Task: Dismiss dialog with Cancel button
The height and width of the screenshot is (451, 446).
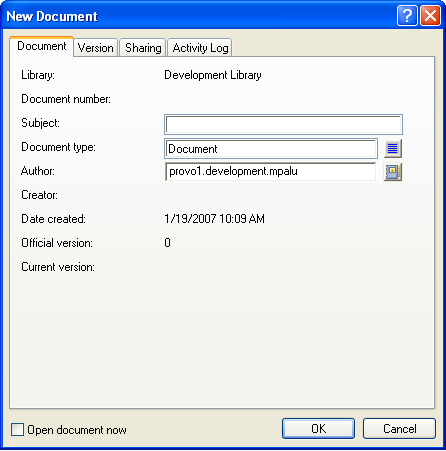Action: 399,428
